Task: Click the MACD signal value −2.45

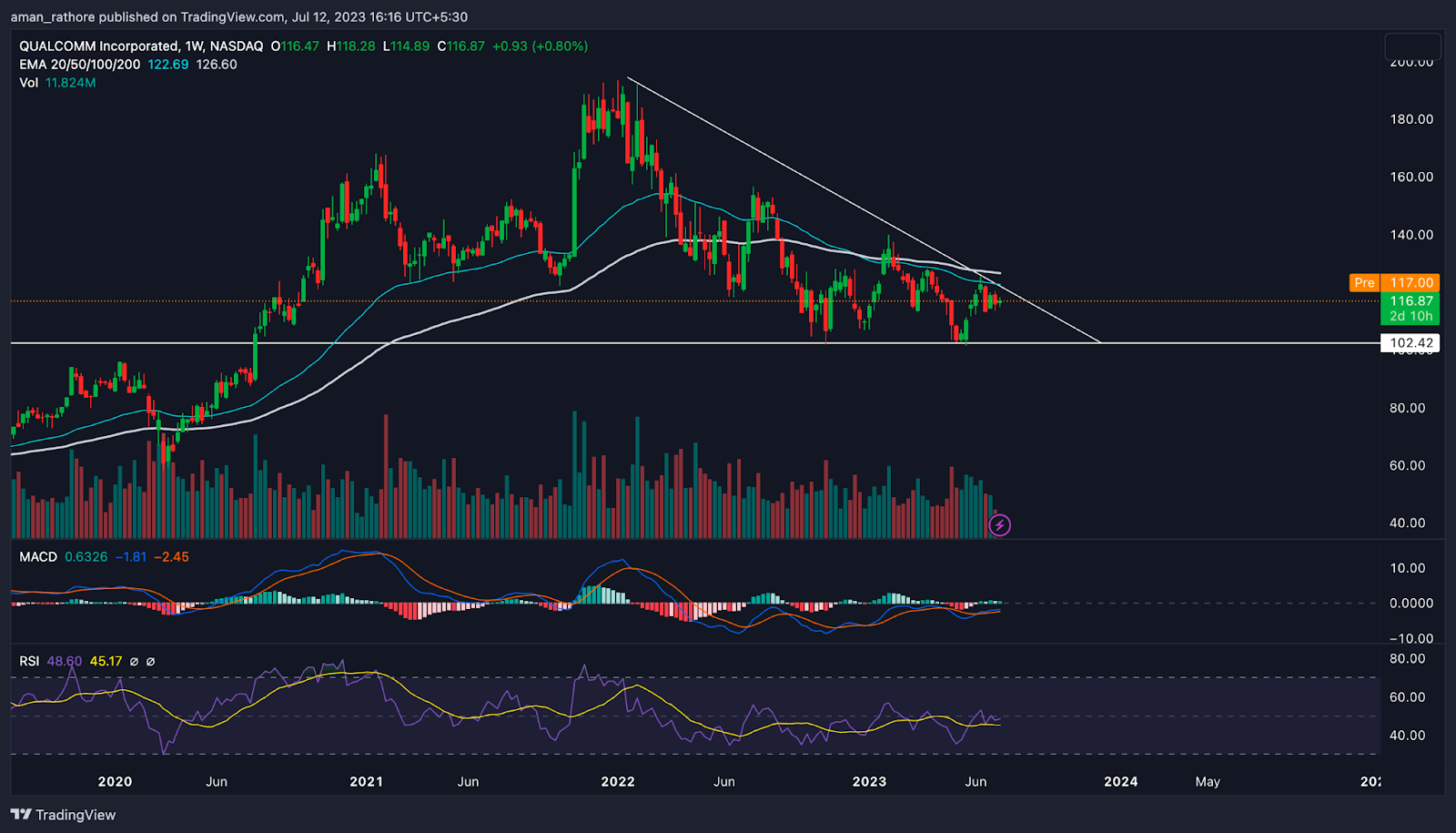Action: click(171, 557)
